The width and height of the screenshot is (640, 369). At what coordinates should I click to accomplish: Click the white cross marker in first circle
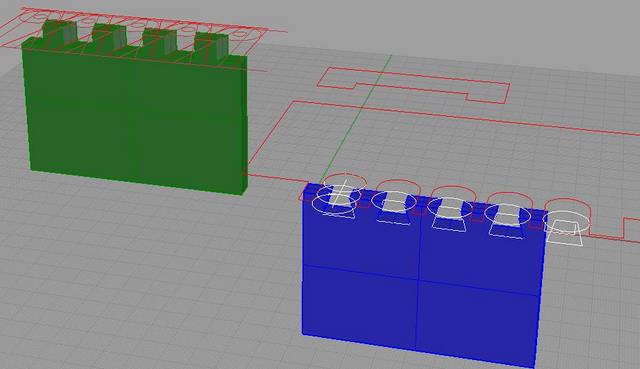339,193
